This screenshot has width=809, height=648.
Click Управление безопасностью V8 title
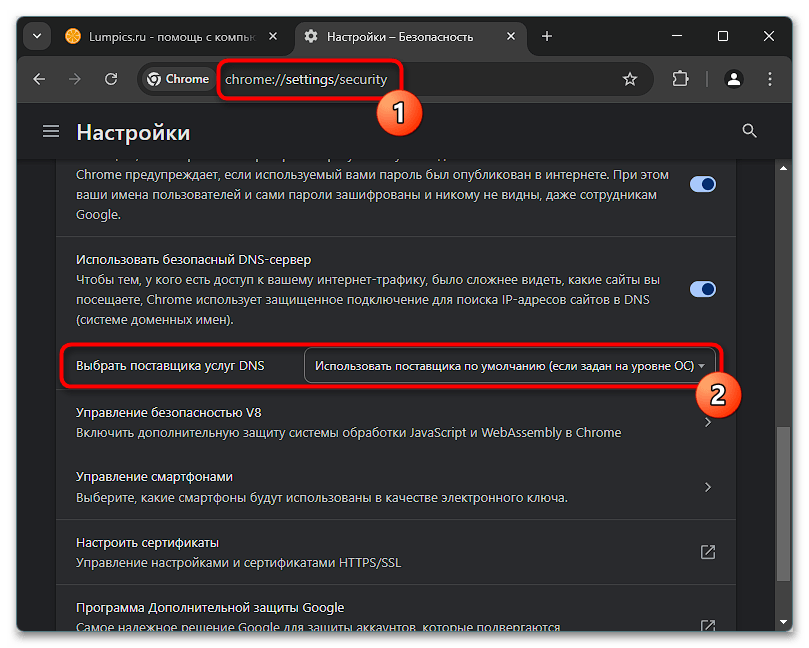pos(169,413)
